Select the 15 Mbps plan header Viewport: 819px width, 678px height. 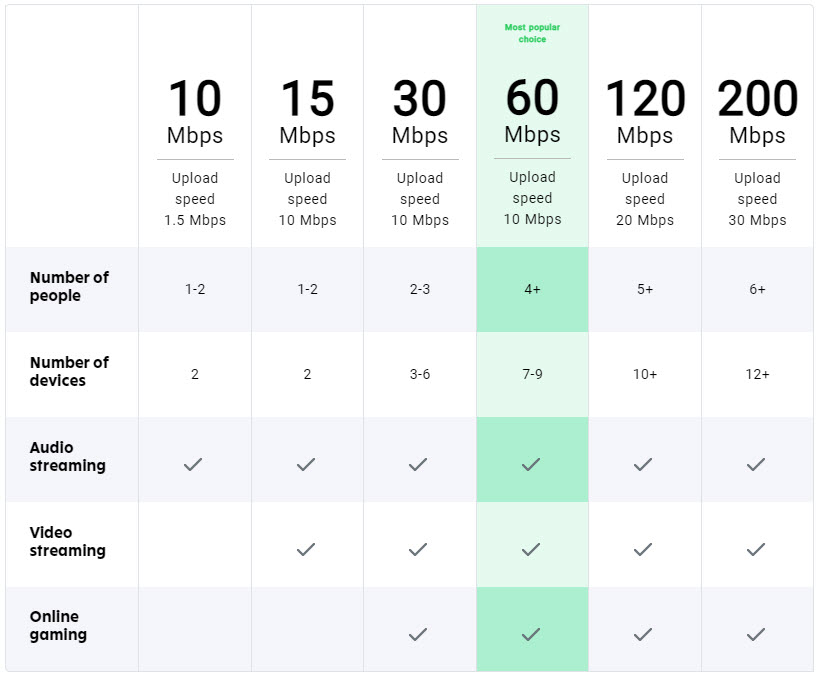coord(307,111)
